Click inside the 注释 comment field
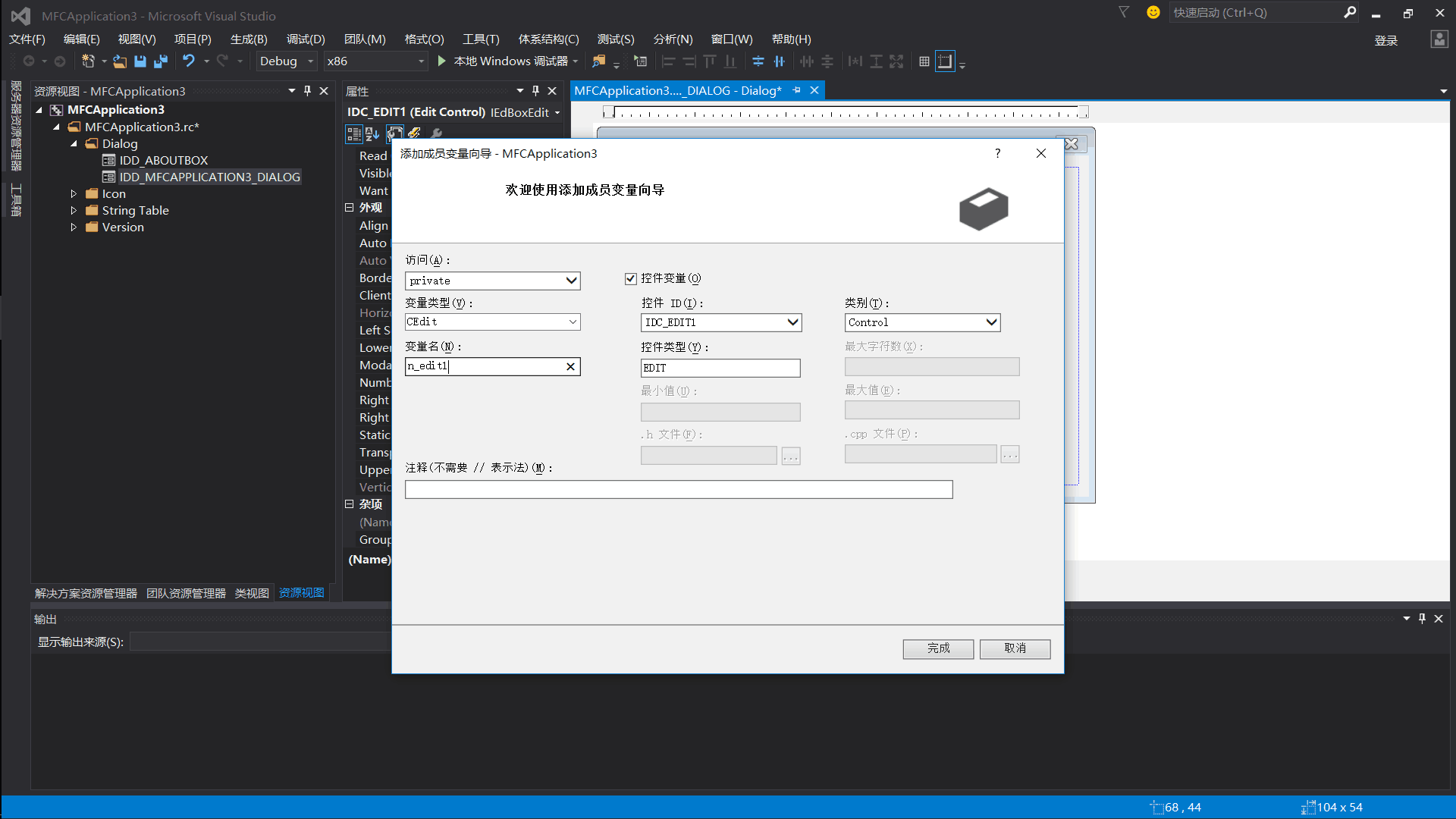The height and width of the screenshot is (819, 1456). coord(679,489)
